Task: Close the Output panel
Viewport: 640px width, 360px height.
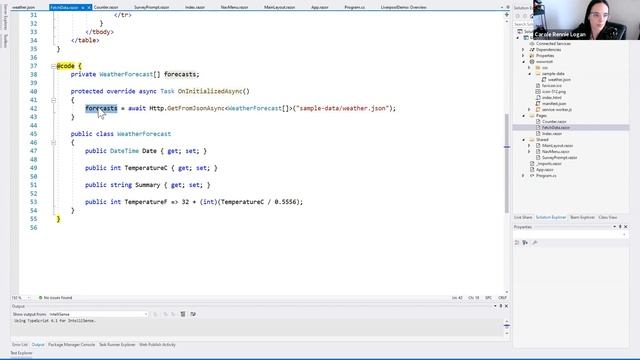Action: pyautogui.click(x=507, y=306)
